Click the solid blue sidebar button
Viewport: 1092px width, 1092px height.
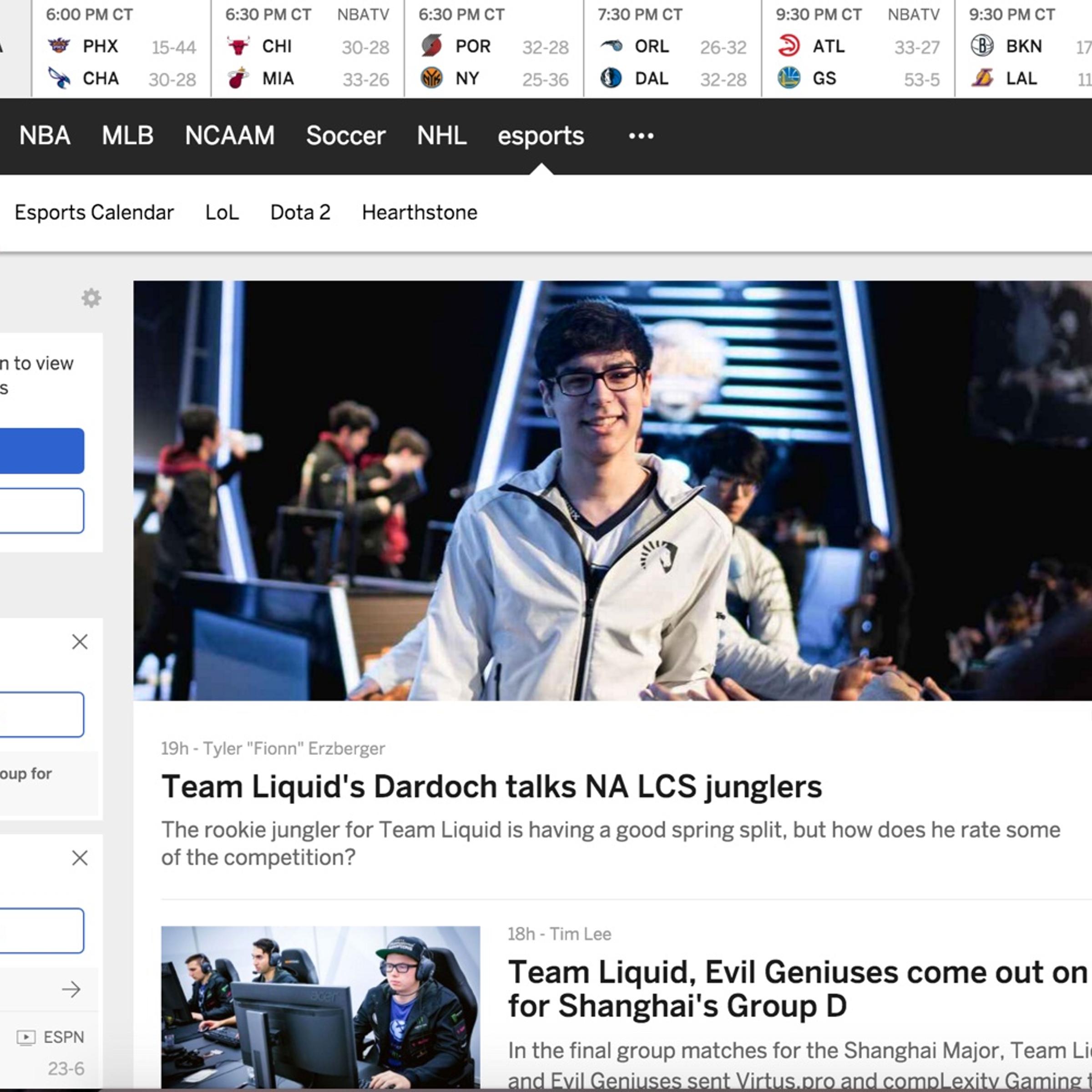(42, 450)
